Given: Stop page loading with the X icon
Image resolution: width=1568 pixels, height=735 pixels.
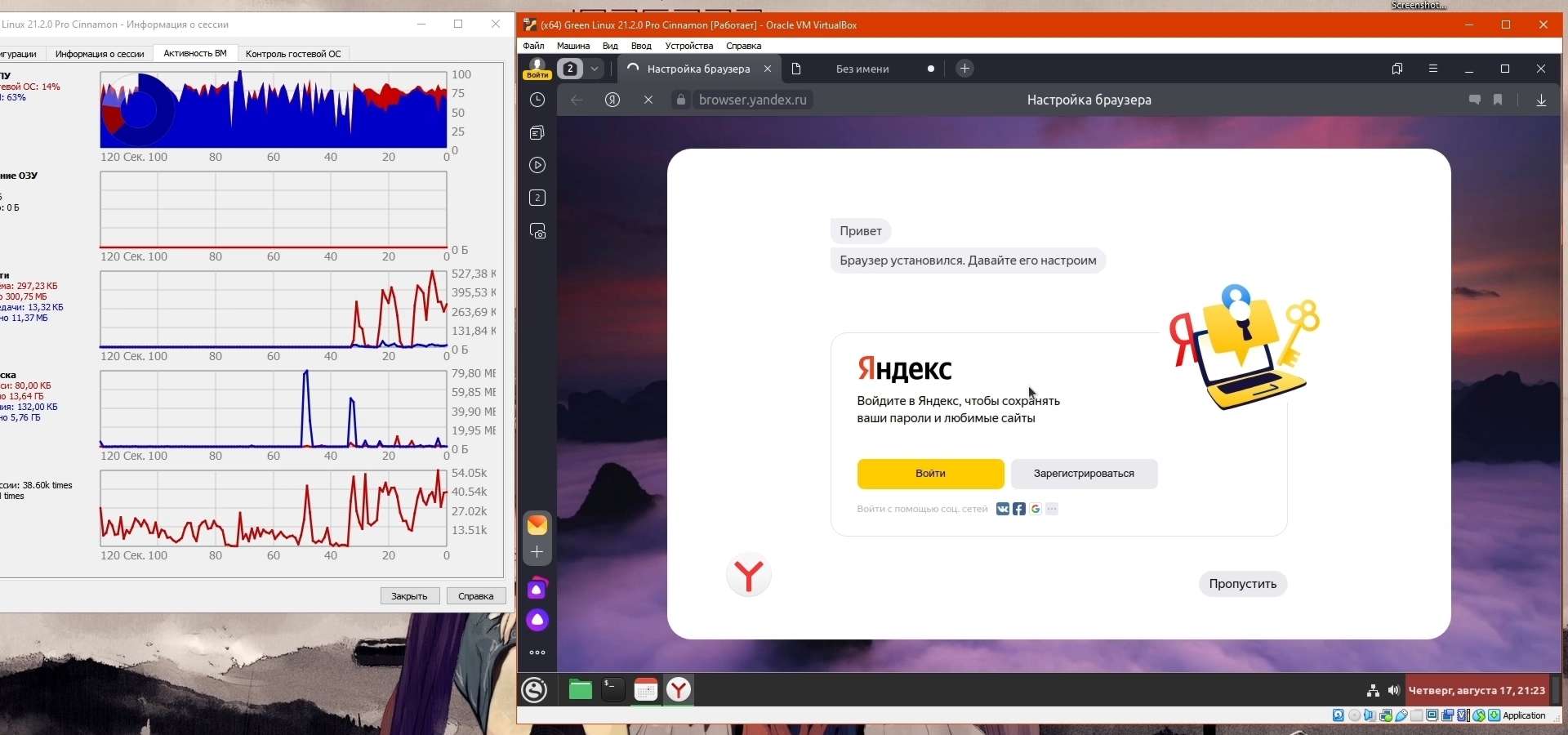Looking at the screenshot, I should click(648, 100).
